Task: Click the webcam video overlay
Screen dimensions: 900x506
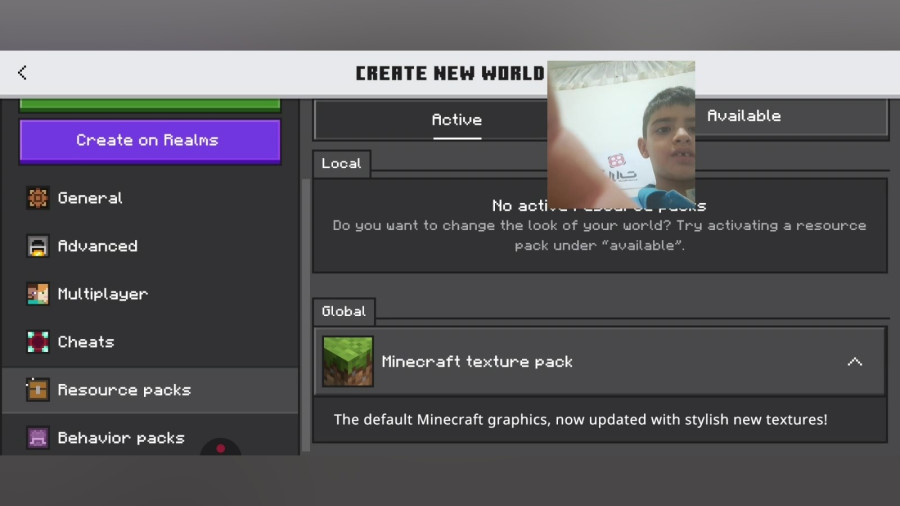Action: [x=621, y=135]
